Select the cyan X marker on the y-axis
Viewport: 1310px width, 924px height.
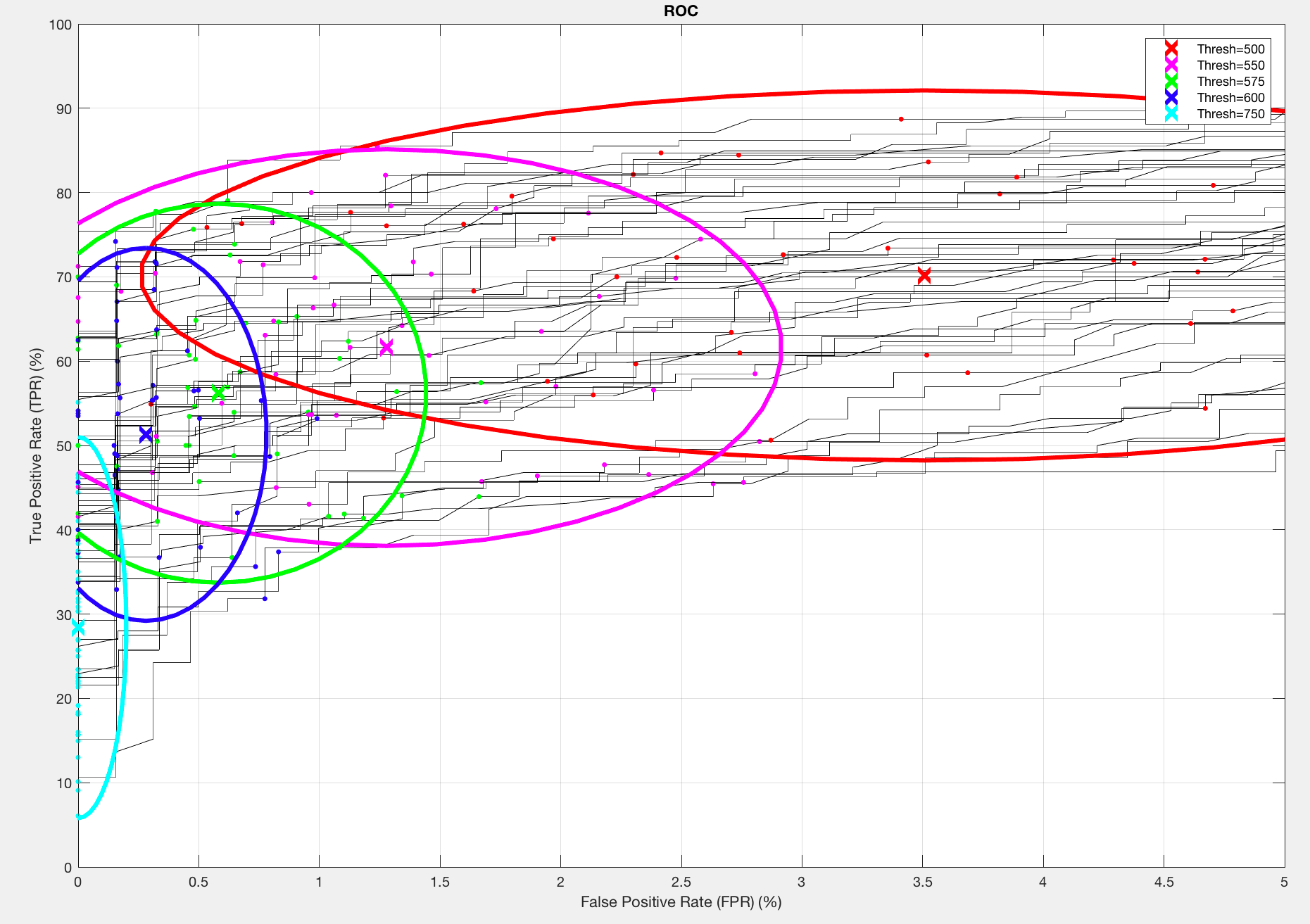(78, 628)
